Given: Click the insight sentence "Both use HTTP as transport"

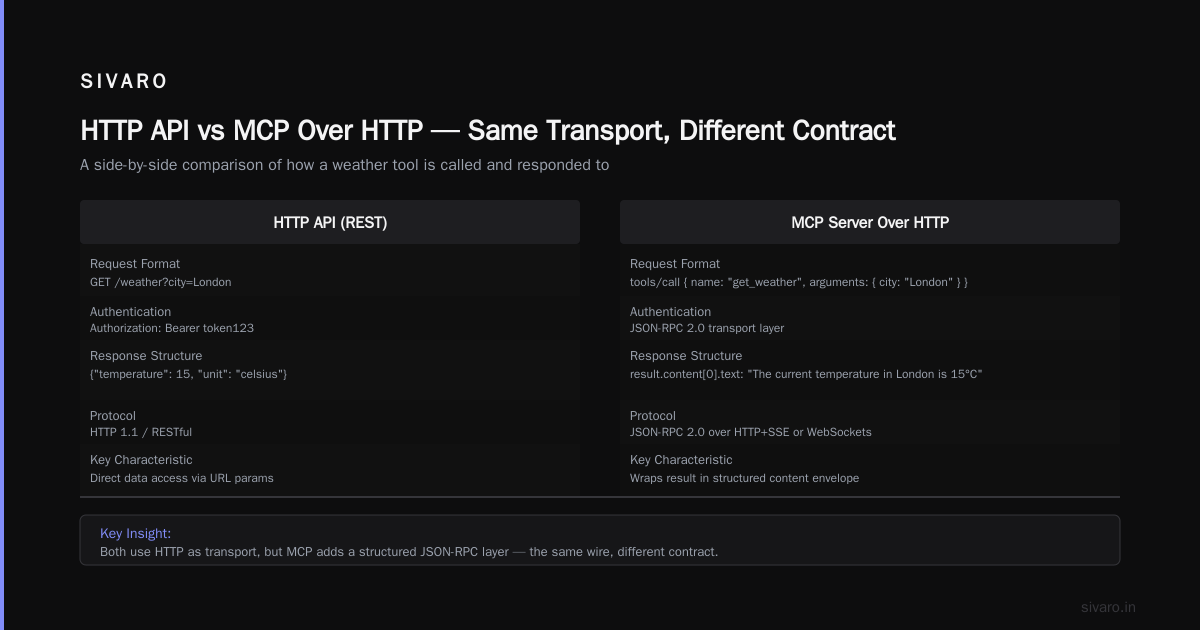Looking at the screenshot, I should (x=409, y=551).
